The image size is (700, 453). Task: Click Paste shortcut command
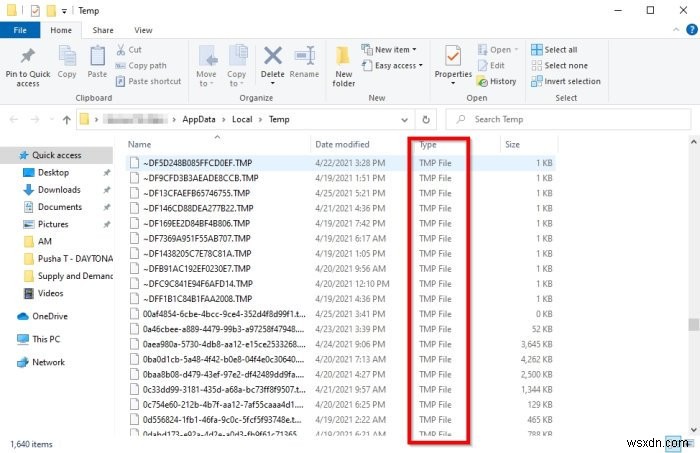149,81
